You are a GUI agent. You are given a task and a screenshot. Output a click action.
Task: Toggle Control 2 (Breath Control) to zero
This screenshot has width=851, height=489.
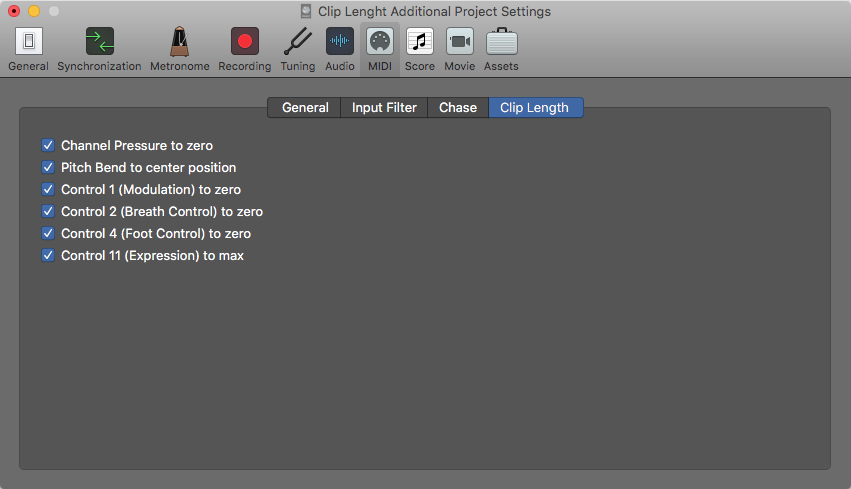pos(48,211)
